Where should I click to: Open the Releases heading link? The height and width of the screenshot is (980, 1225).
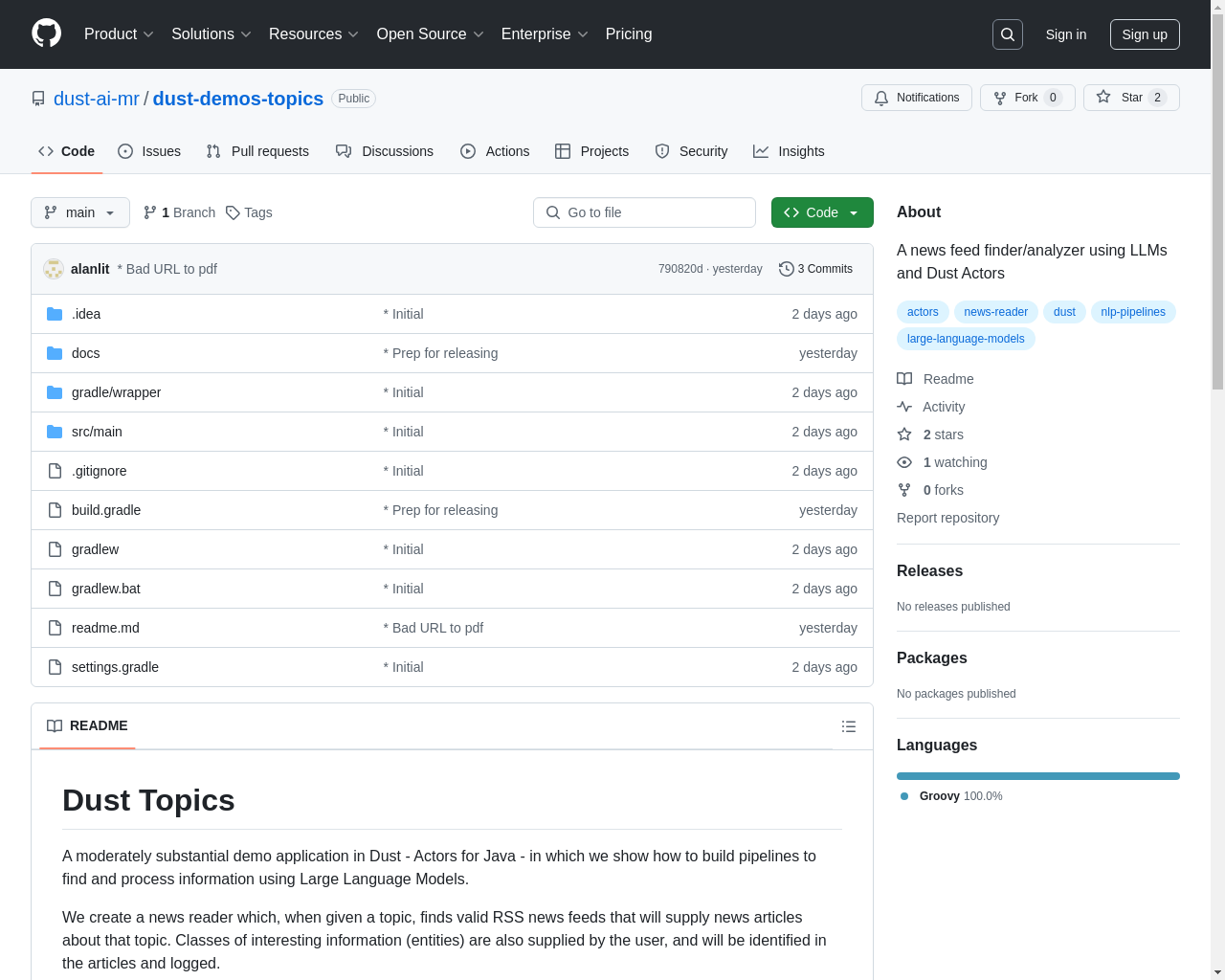click(x=929, y=570)
